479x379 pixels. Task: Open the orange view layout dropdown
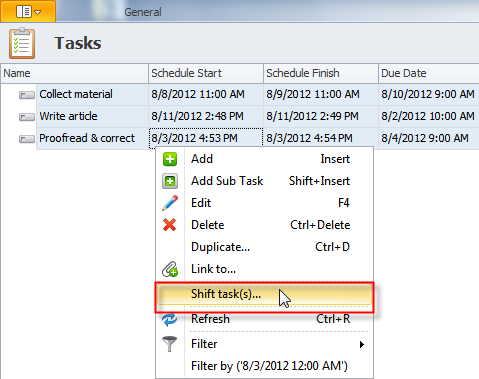click(x=28, y=12)
